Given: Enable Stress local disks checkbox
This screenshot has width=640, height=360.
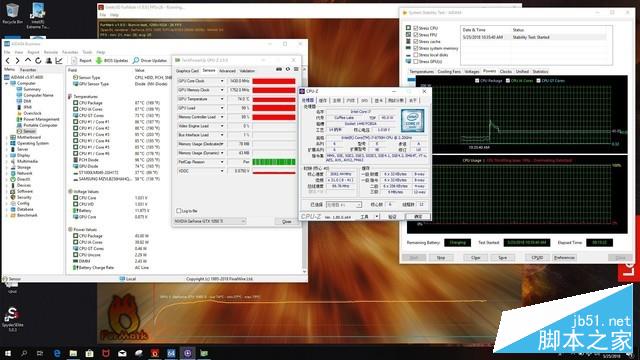Looking at the screenshot, I should click(x=416, y=55).
